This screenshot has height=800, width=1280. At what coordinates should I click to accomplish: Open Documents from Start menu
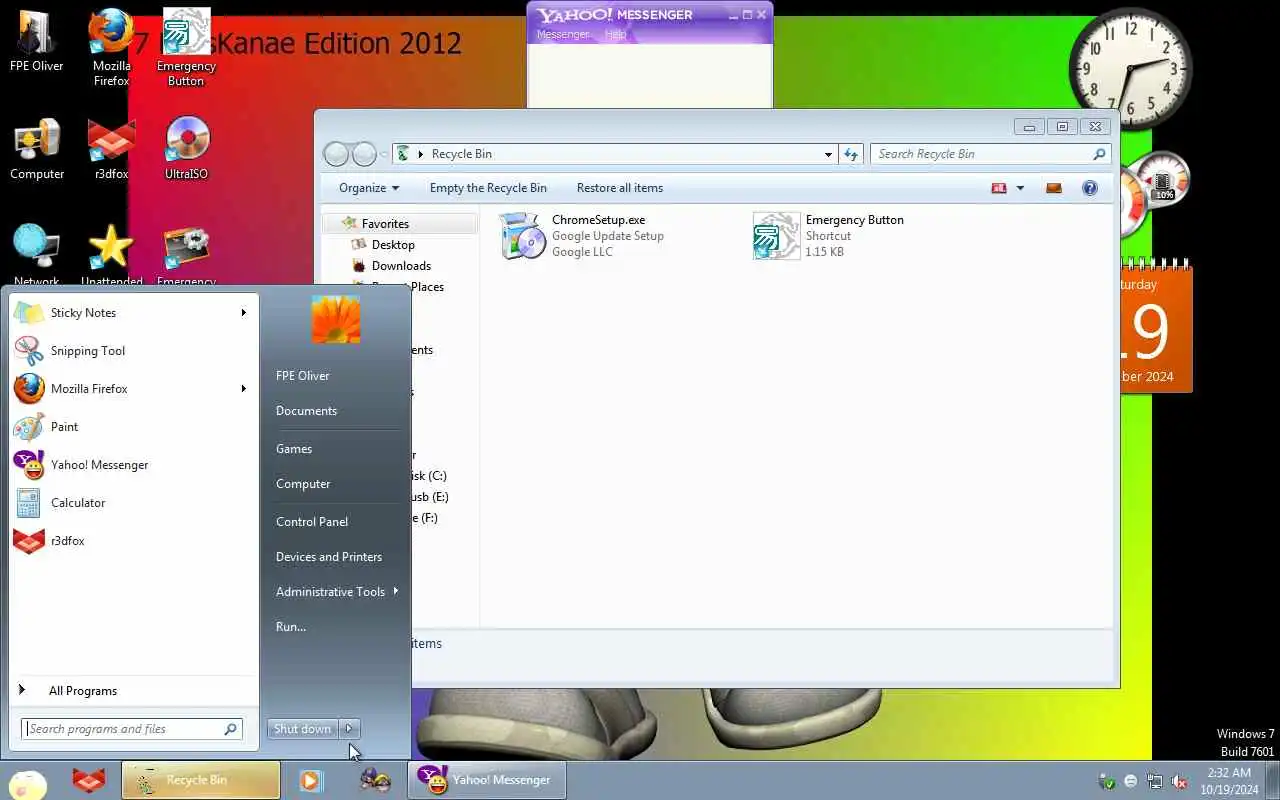(306, 411)
